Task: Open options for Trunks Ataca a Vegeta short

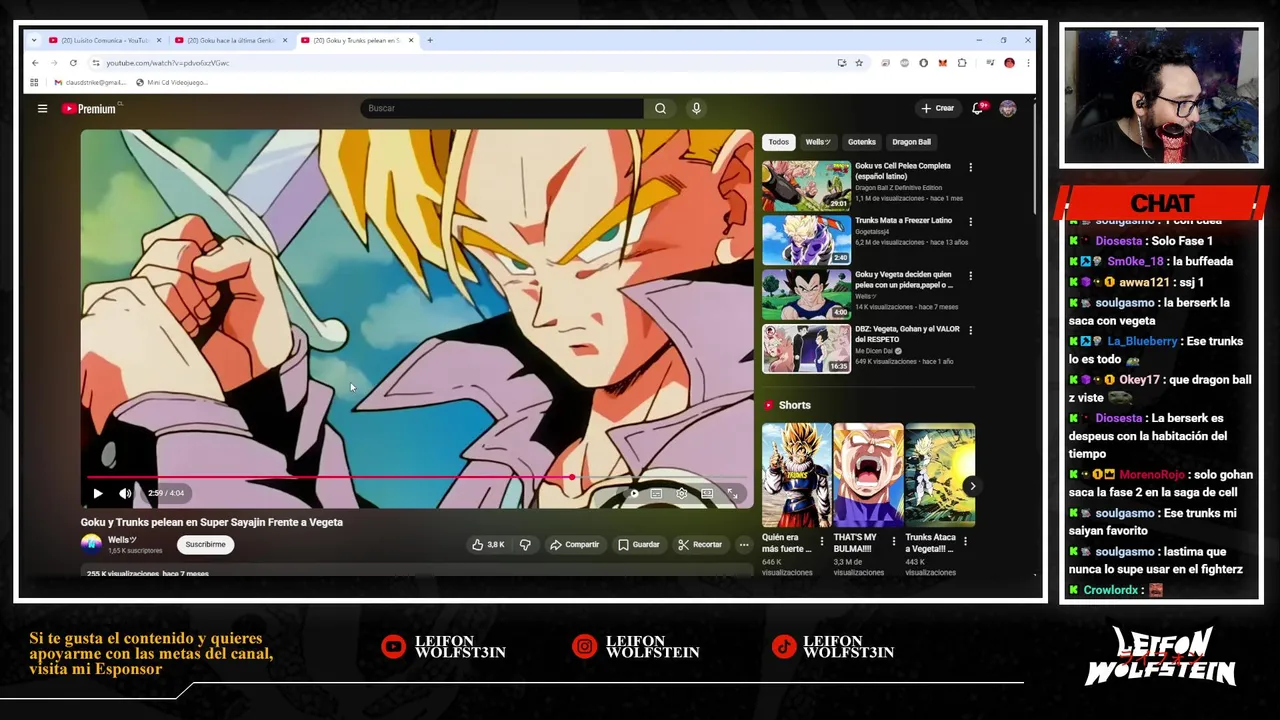Action: pos(965,541)
